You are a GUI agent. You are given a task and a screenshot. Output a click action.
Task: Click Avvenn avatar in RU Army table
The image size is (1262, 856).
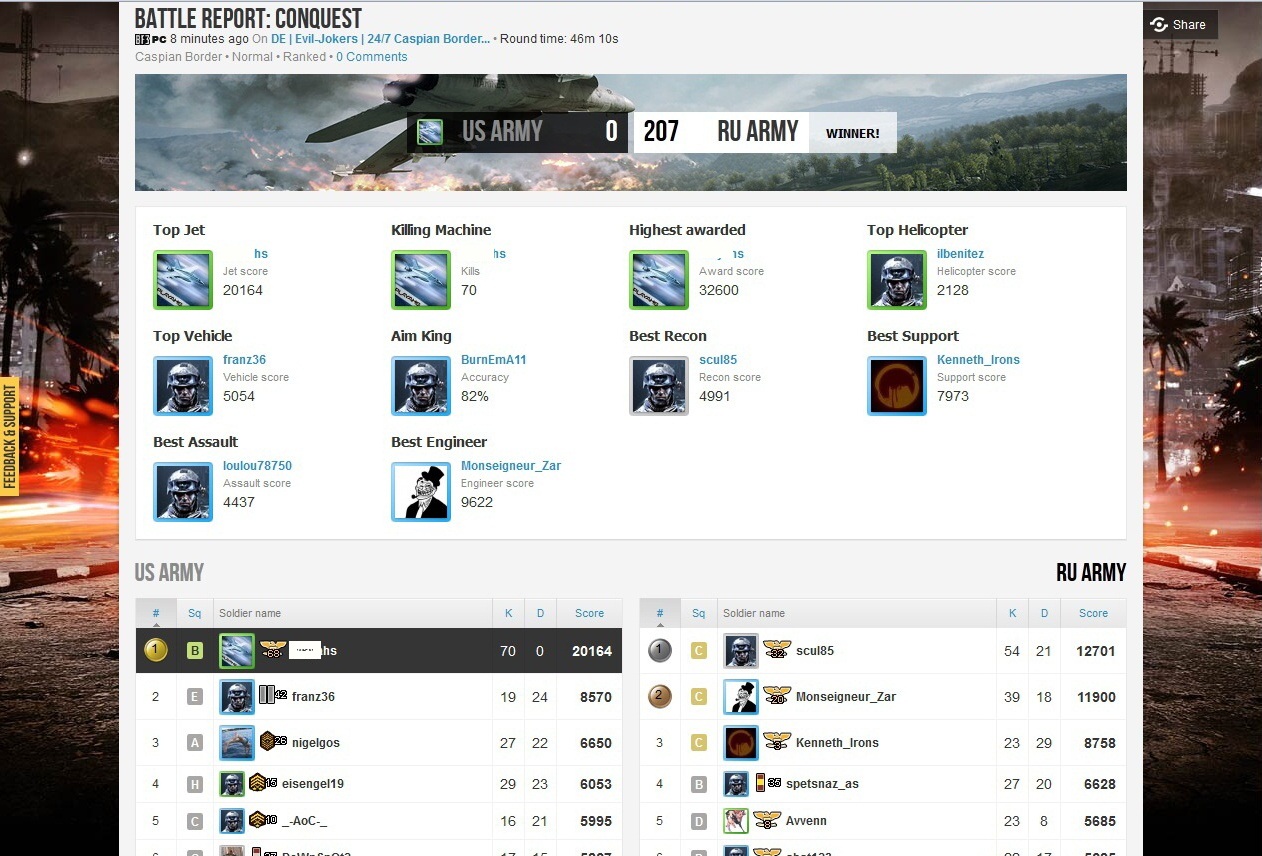click(736, 821)
